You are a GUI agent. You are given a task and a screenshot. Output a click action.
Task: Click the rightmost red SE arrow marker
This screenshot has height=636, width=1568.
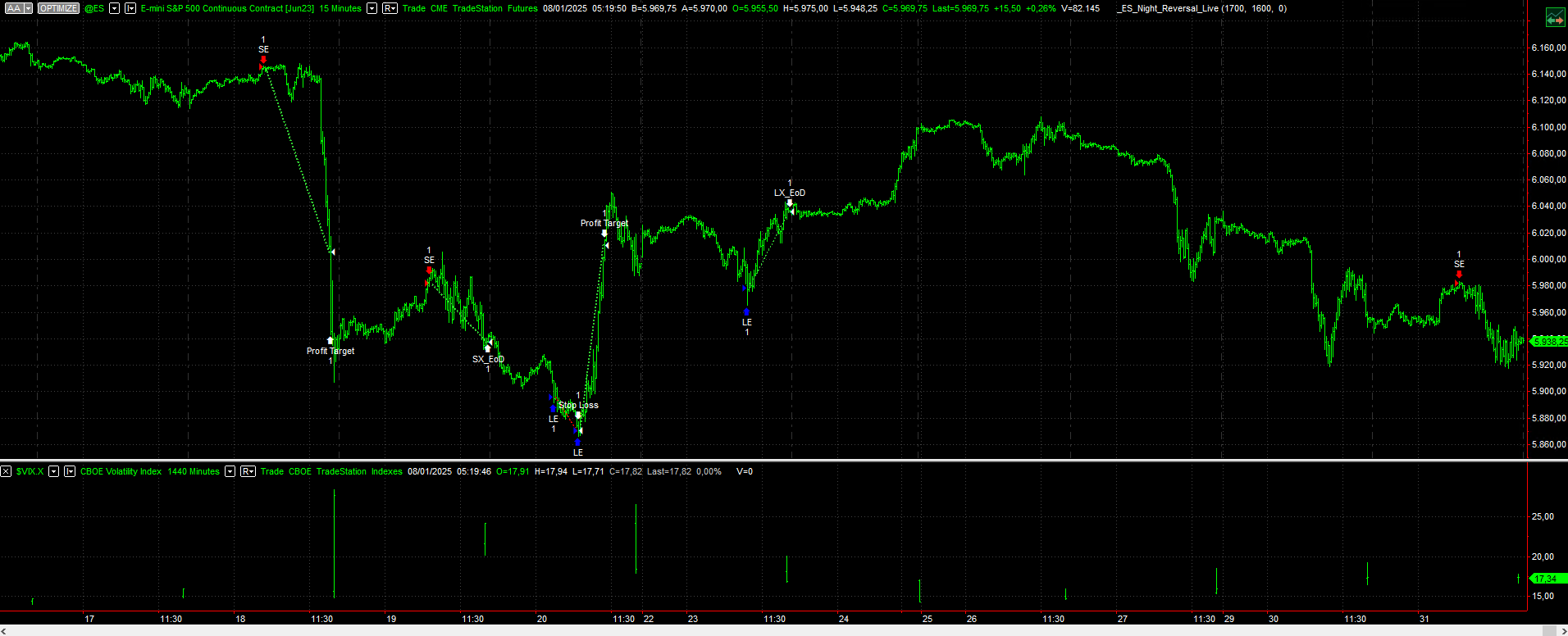1459,275
